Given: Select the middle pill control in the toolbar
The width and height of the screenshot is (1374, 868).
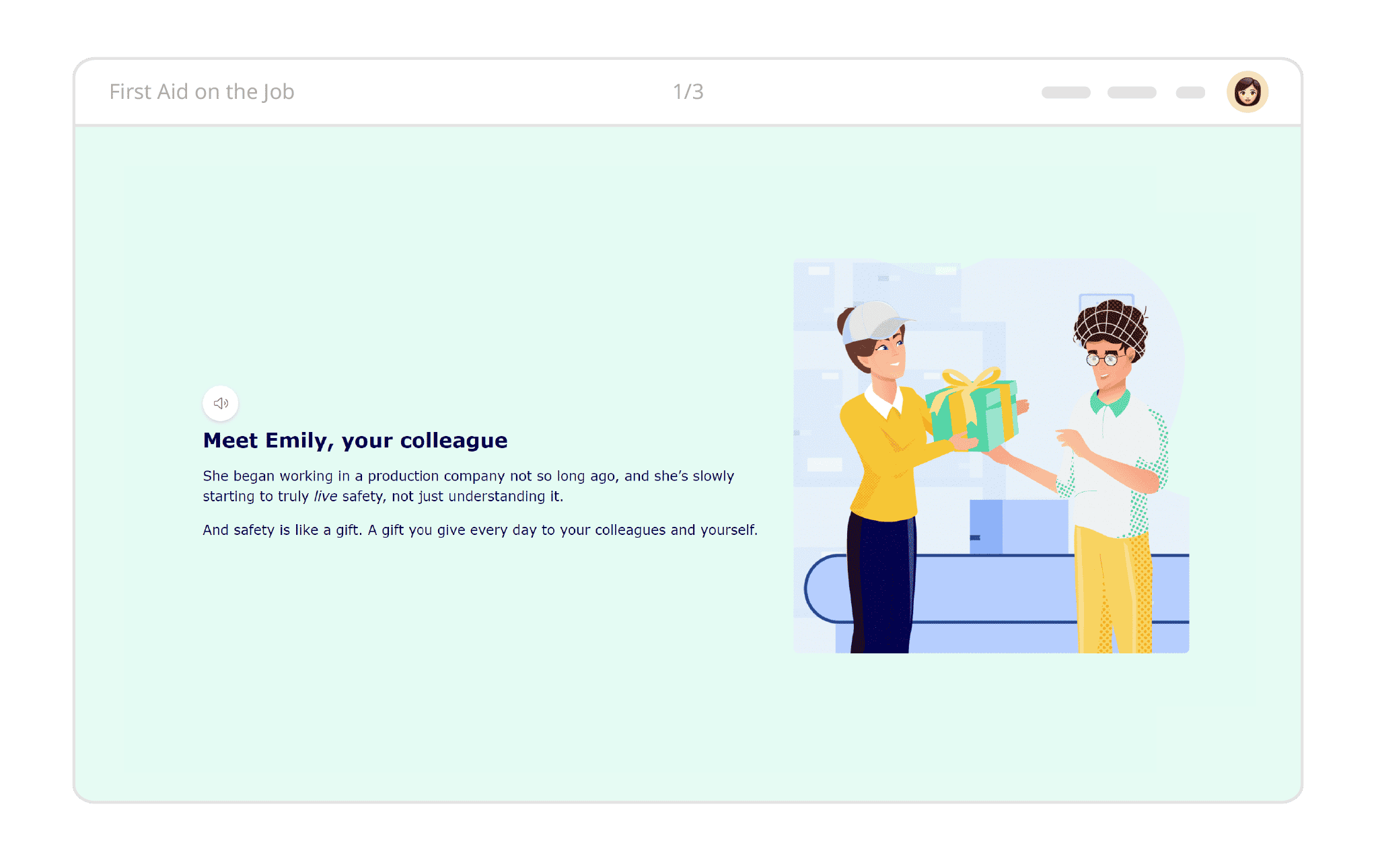Looking at the screenshot, I should click(x=1132, y=92).
